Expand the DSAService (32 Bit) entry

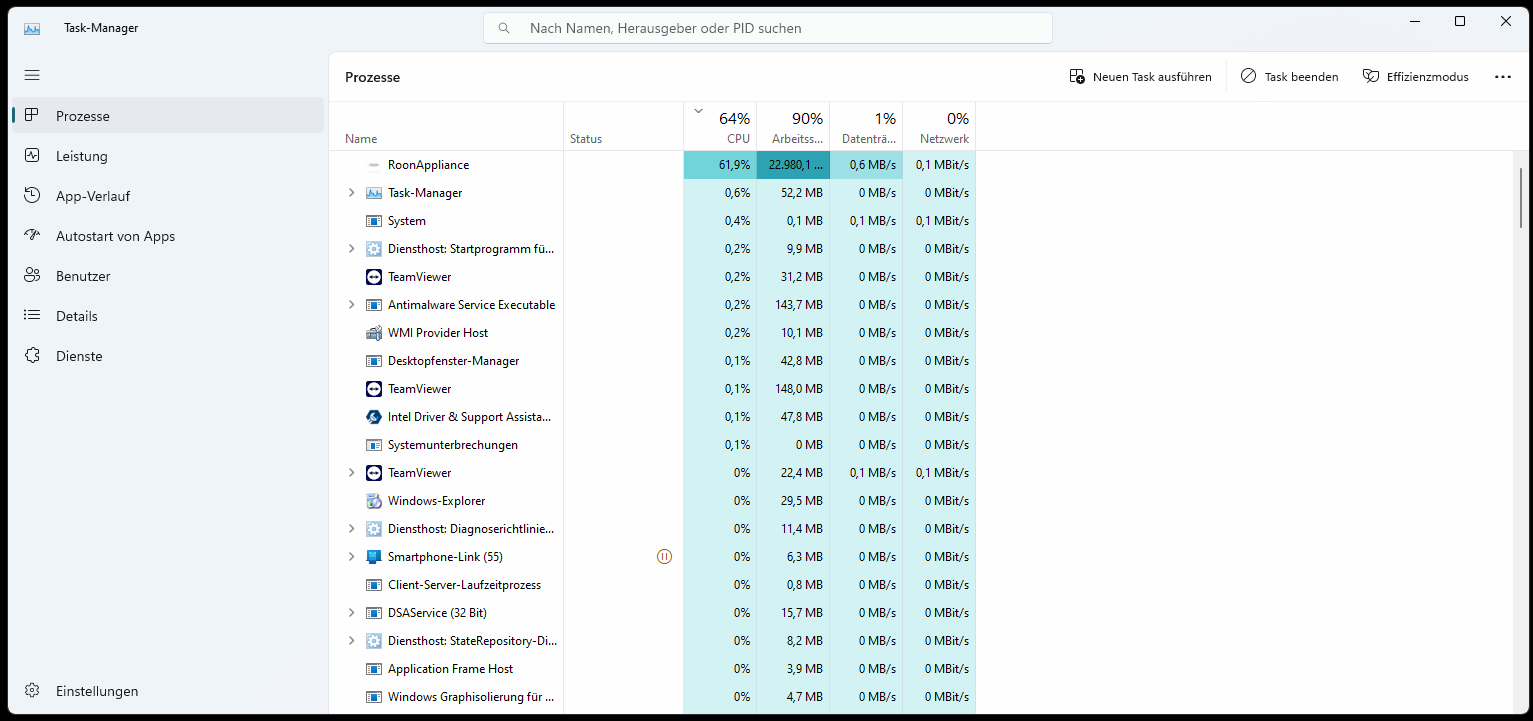[351, 613]
